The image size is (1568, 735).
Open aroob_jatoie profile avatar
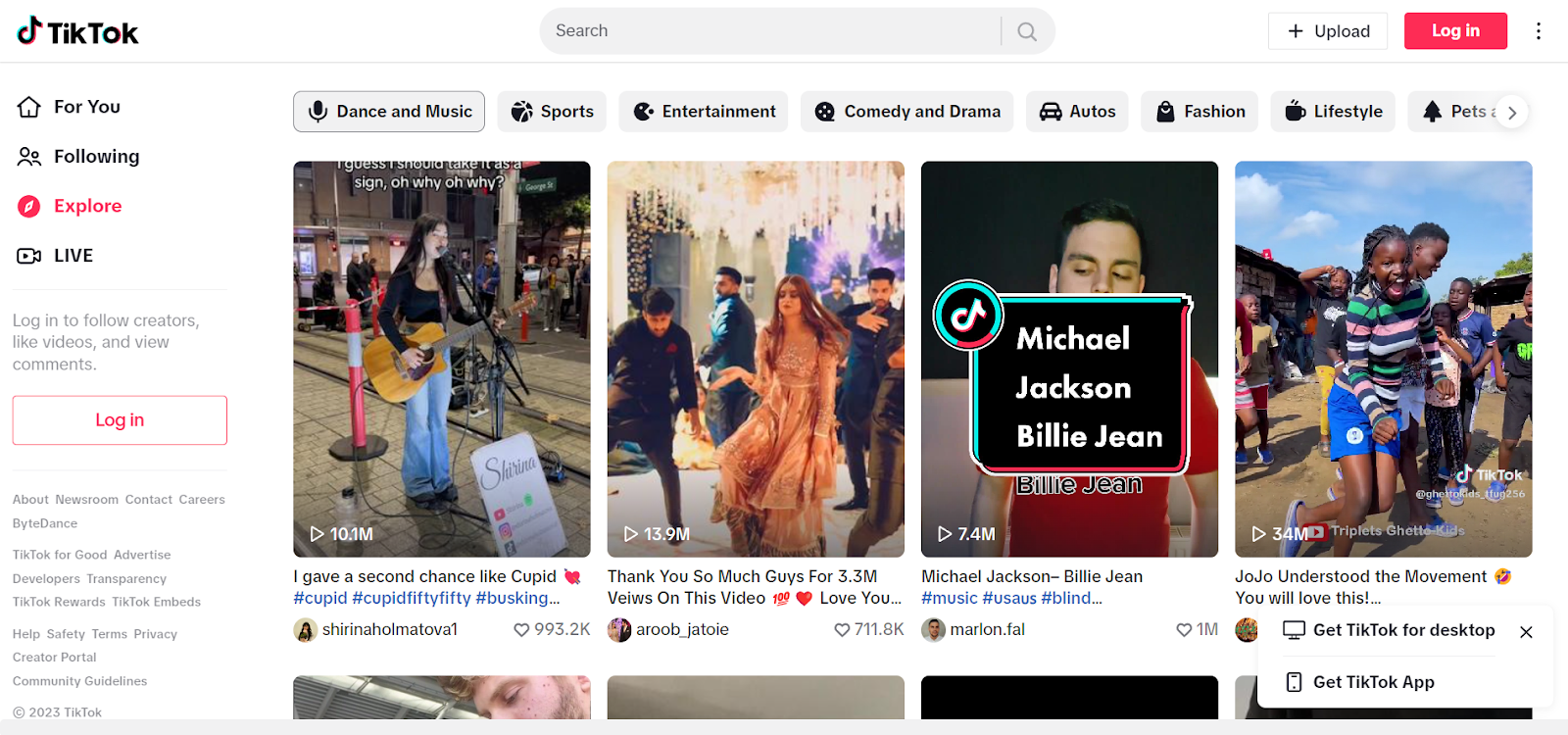pos(619,630)
